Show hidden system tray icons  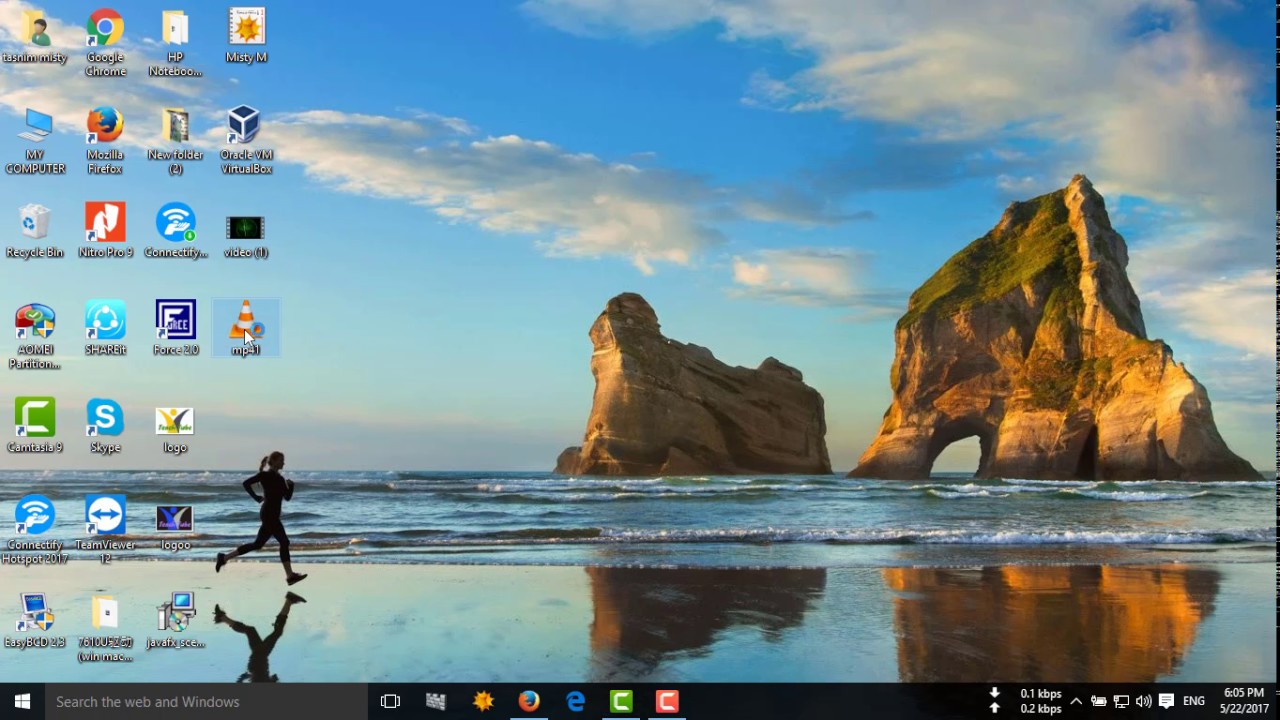click(x=1076, y=701)
